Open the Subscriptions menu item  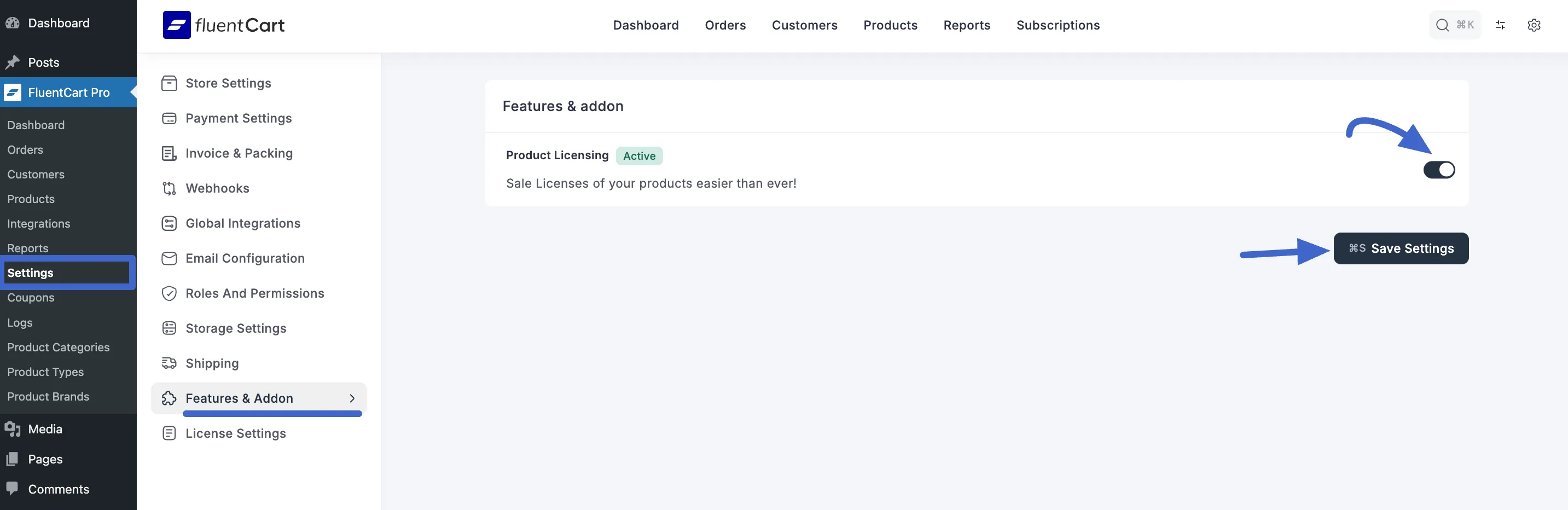[1058, 25]
